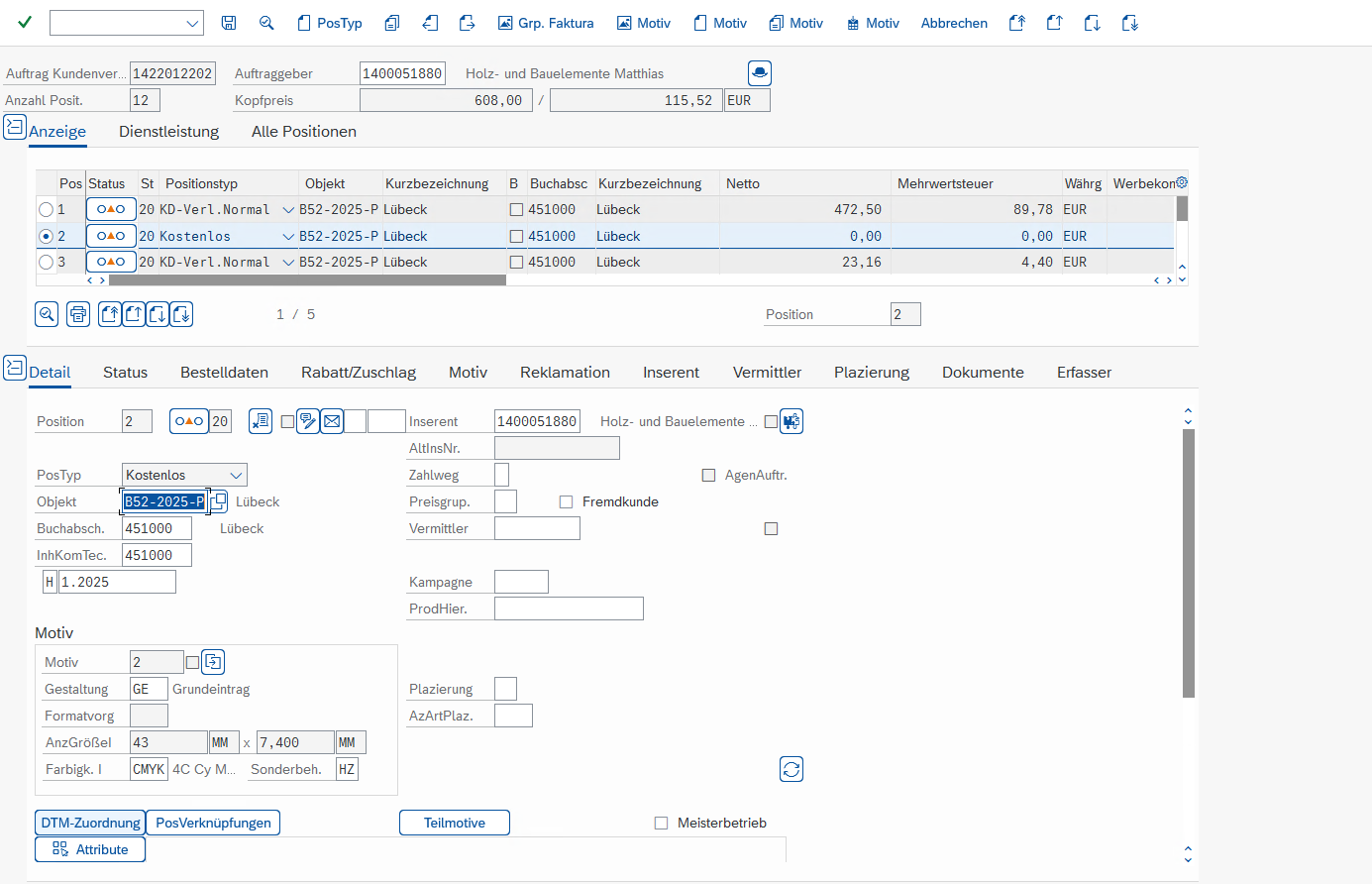Screen dimensions: 1372x884
Task: Switch to the Dienstleistung tab
Action: coord(168,131)
